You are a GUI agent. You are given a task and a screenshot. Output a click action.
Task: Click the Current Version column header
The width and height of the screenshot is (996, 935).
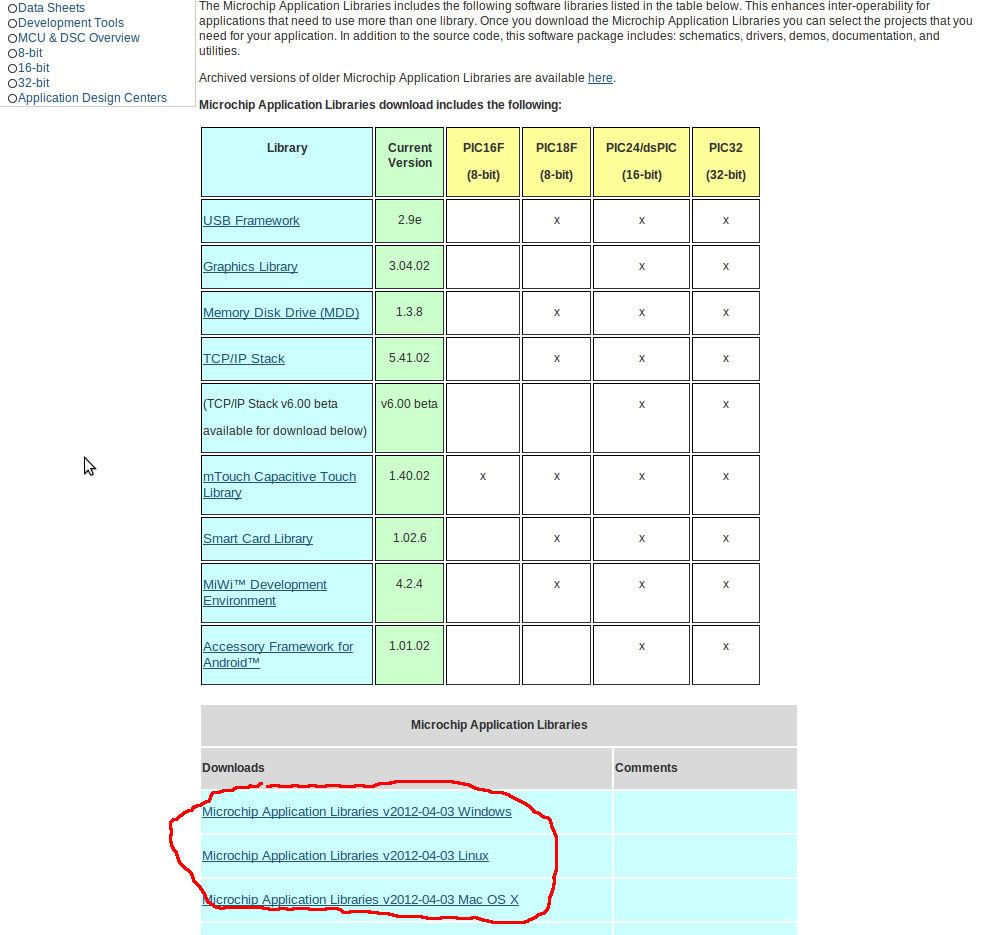[x=410, y=162]
